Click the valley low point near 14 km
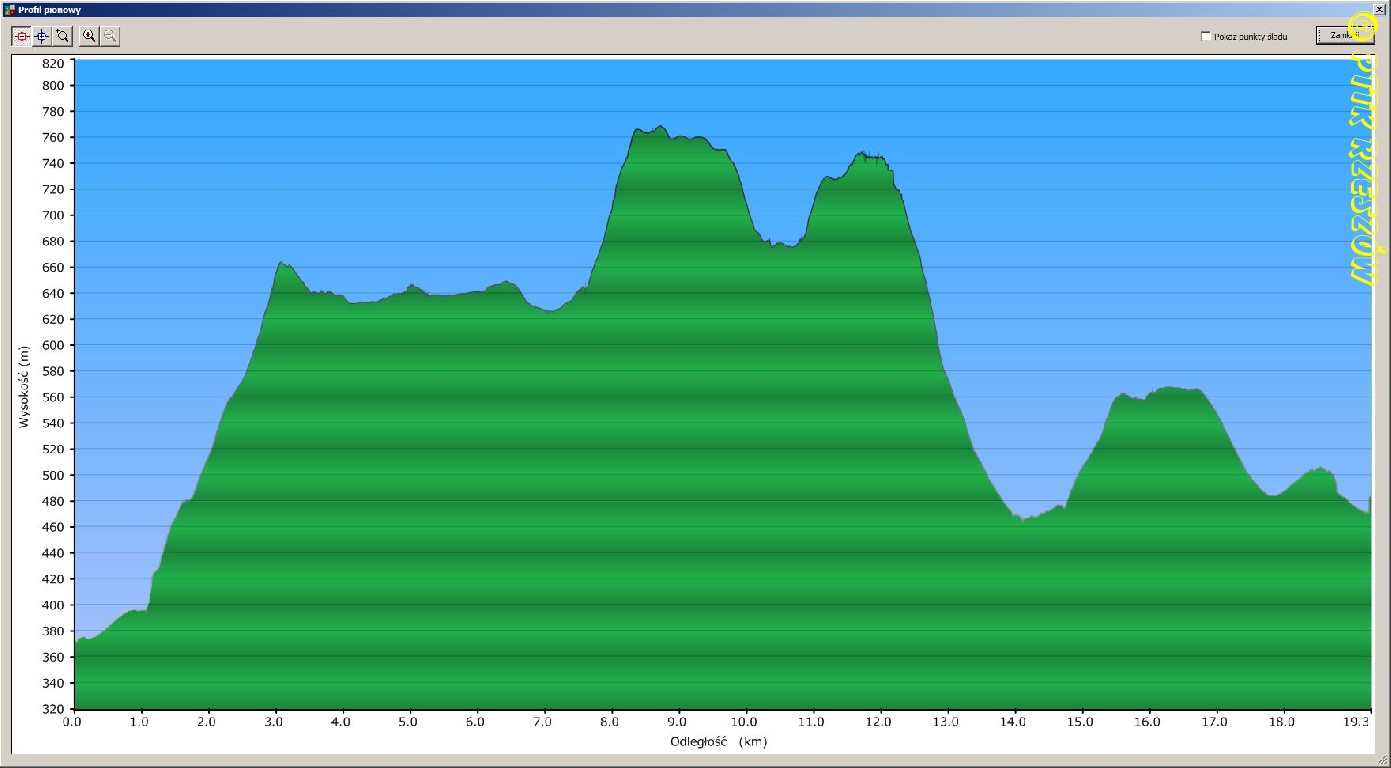The width and height of the screenshot is (1391, 768). point(1022,519)
